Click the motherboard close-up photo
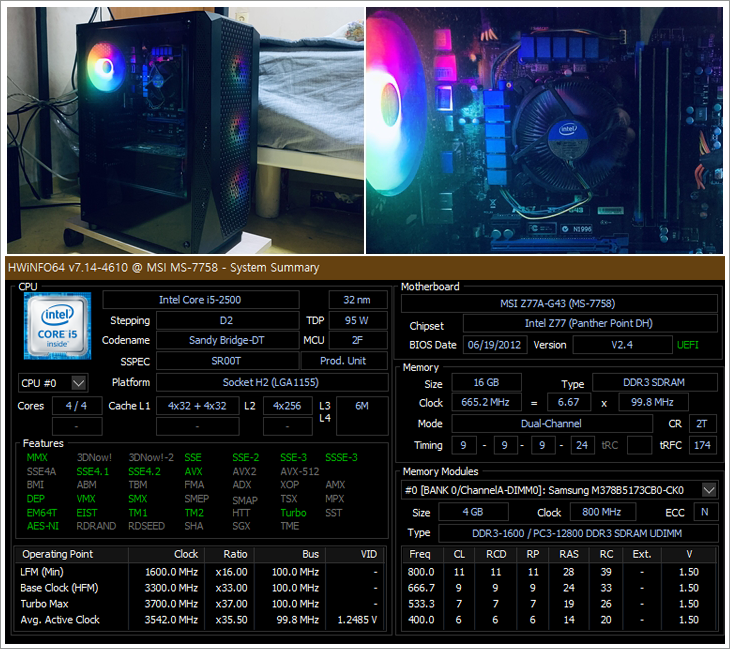This screenshot has height=649, width=730. pos(544,130)
